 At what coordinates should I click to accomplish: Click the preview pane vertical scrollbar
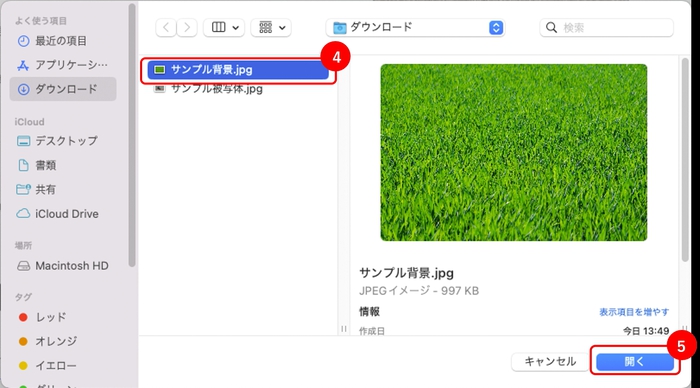685,161
